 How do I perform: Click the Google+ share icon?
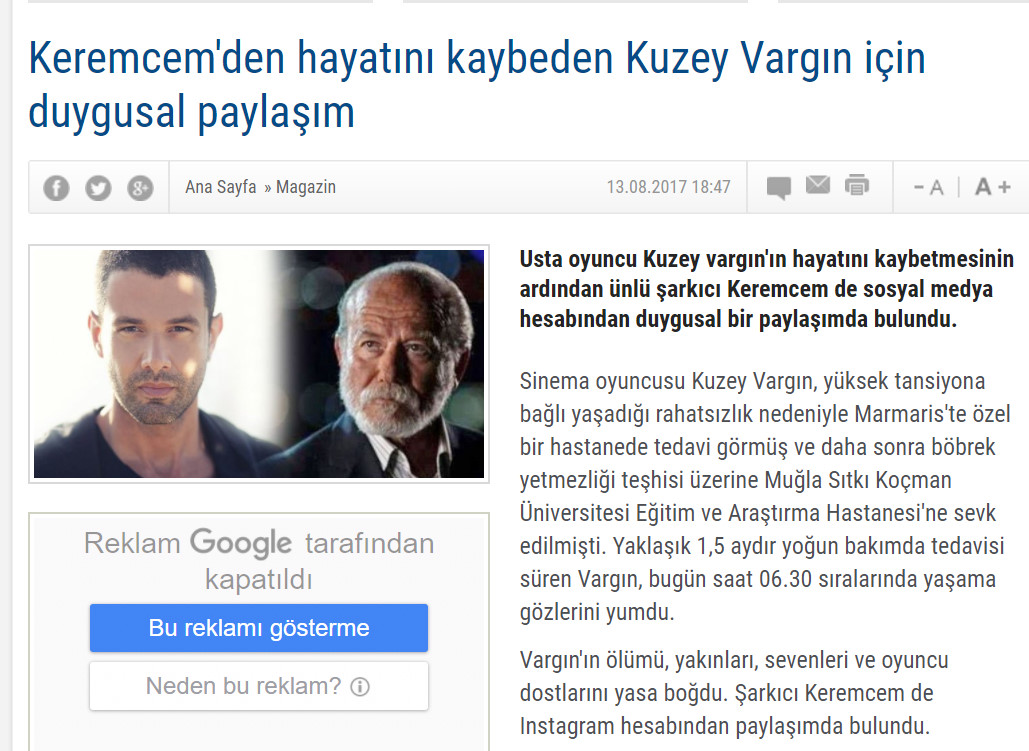[140, 188]
